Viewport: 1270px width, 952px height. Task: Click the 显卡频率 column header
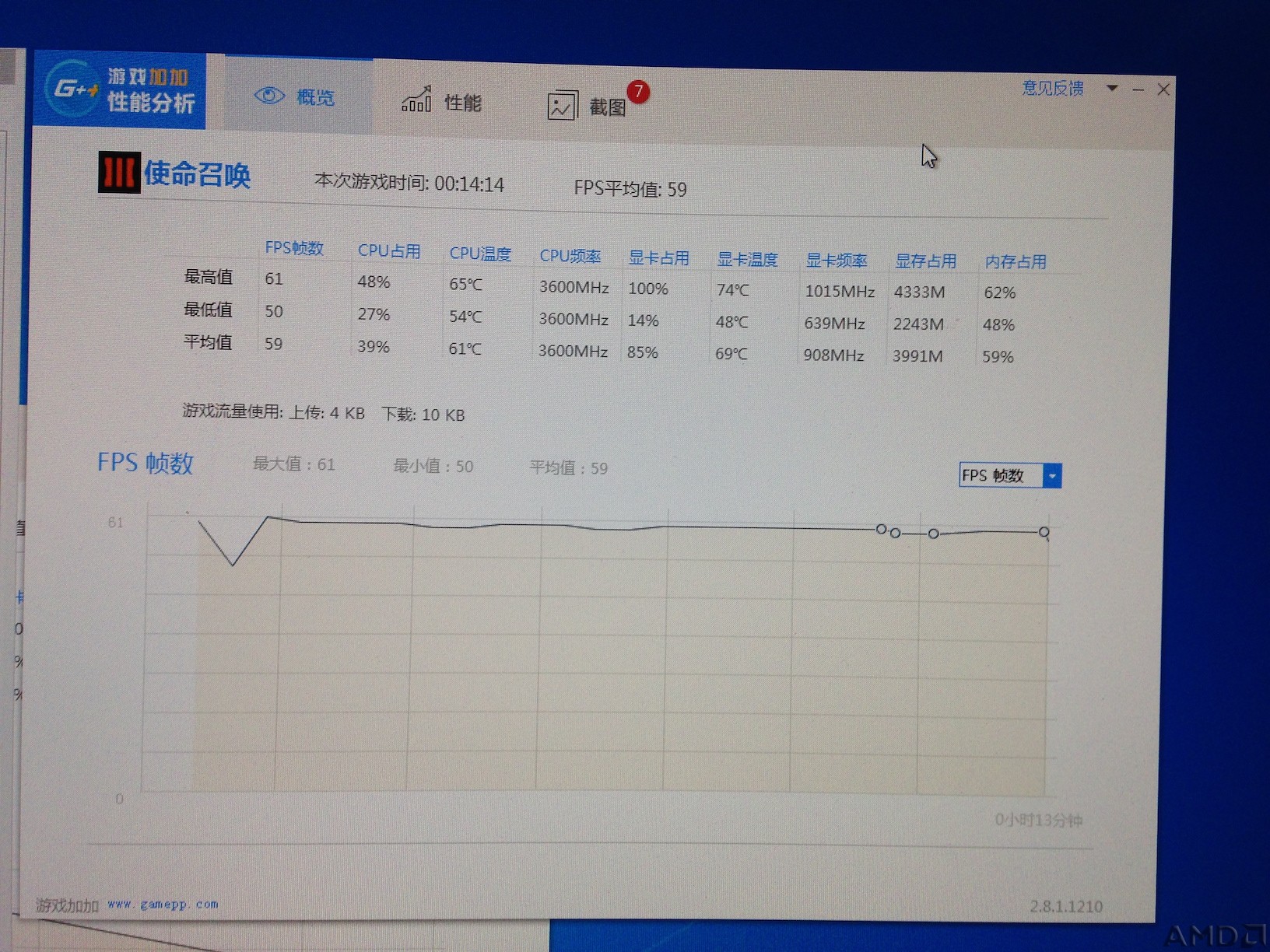click(836, 261)
